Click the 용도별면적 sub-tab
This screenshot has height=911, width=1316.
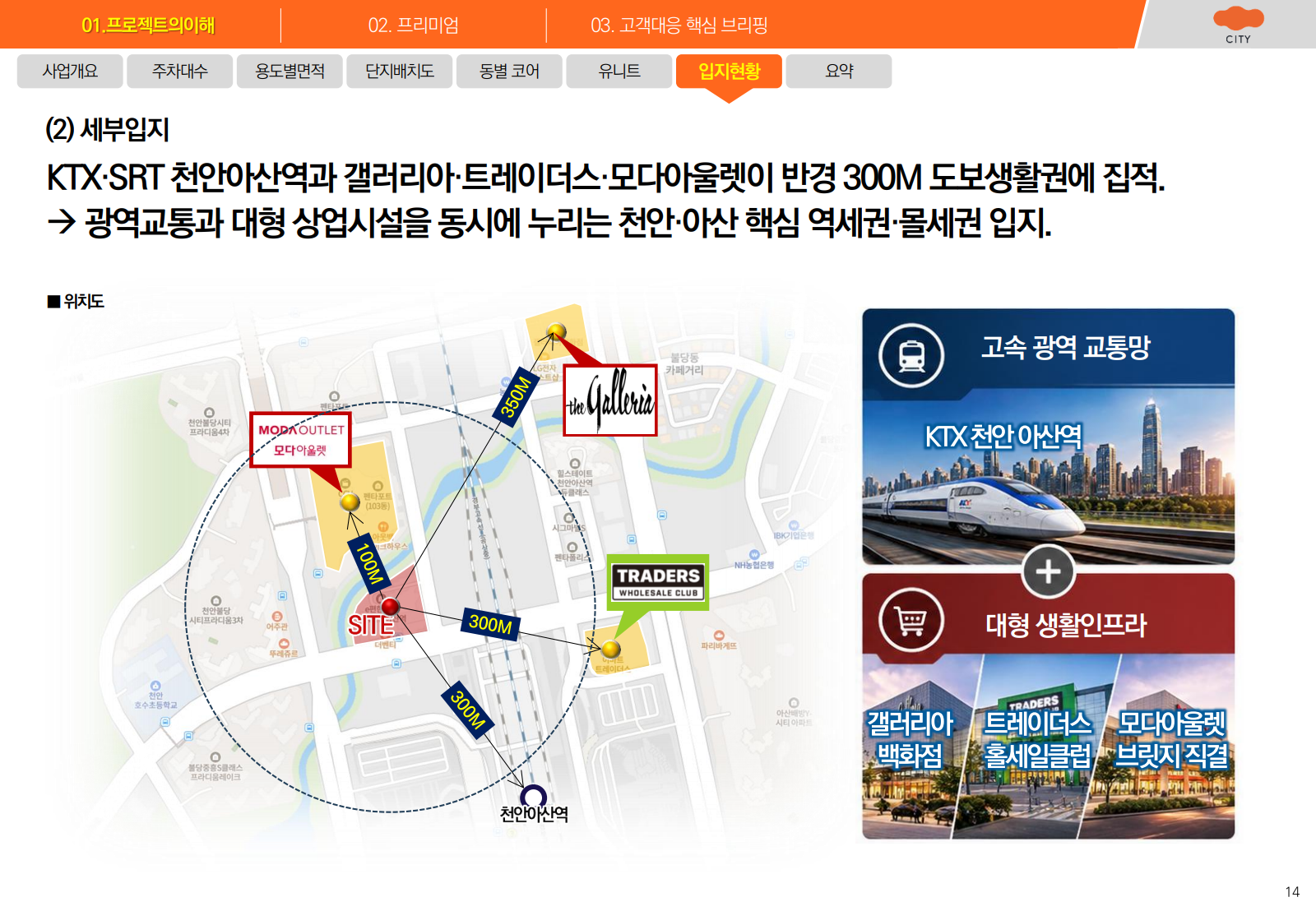coord(290,72)
